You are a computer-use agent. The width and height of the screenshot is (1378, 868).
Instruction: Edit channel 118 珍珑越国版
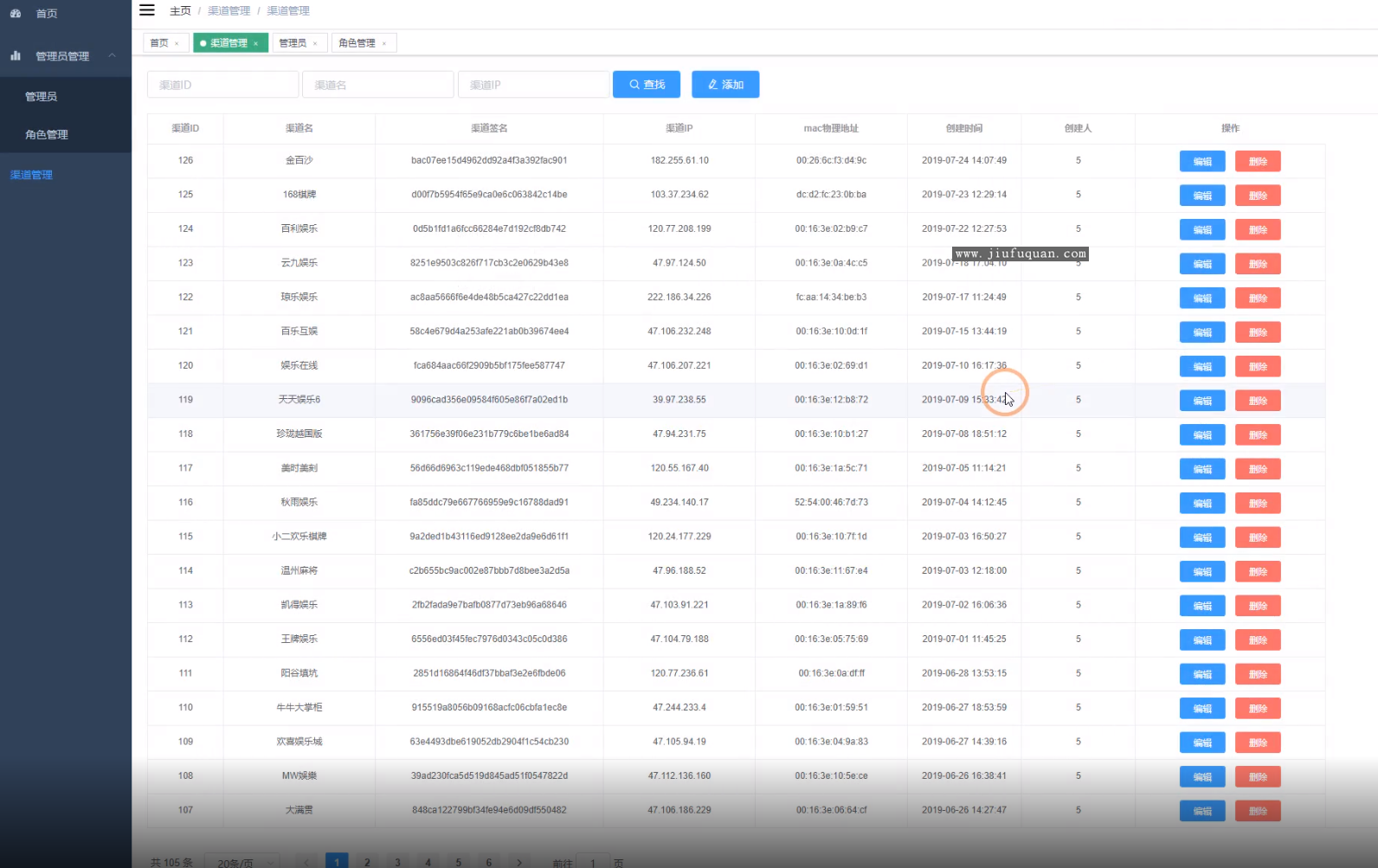[1202, 435]
